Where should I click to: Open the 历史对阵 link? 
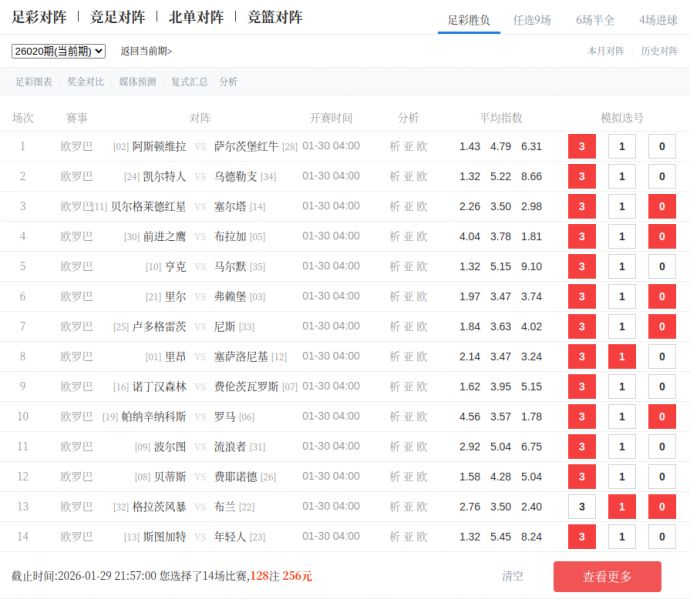pos(659,51)
